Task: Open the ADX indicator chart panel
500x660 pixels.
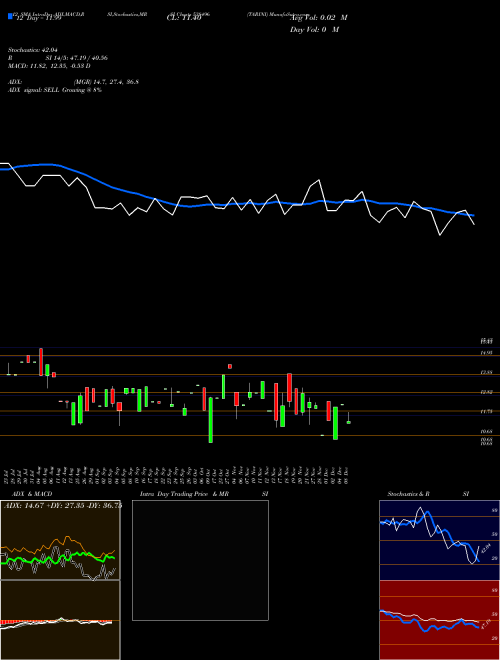Action: pyautogui.click(x=60, y=540)
